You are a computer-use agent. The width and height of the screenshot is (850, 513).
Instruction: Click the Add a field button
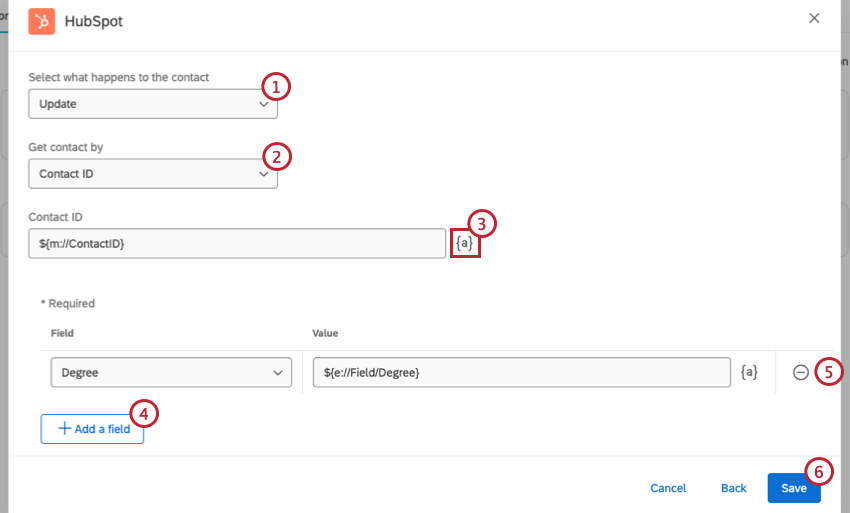coord(92,428)
